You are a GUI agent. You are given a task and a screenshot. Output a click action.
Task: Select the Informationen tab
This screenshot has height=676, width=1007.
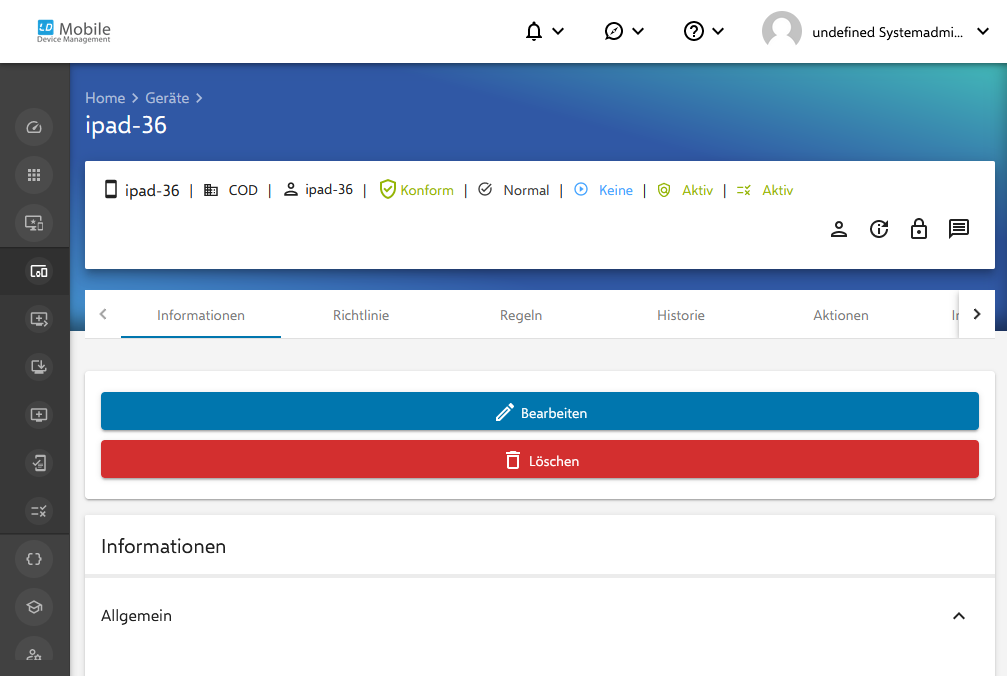tap(201, 315)
